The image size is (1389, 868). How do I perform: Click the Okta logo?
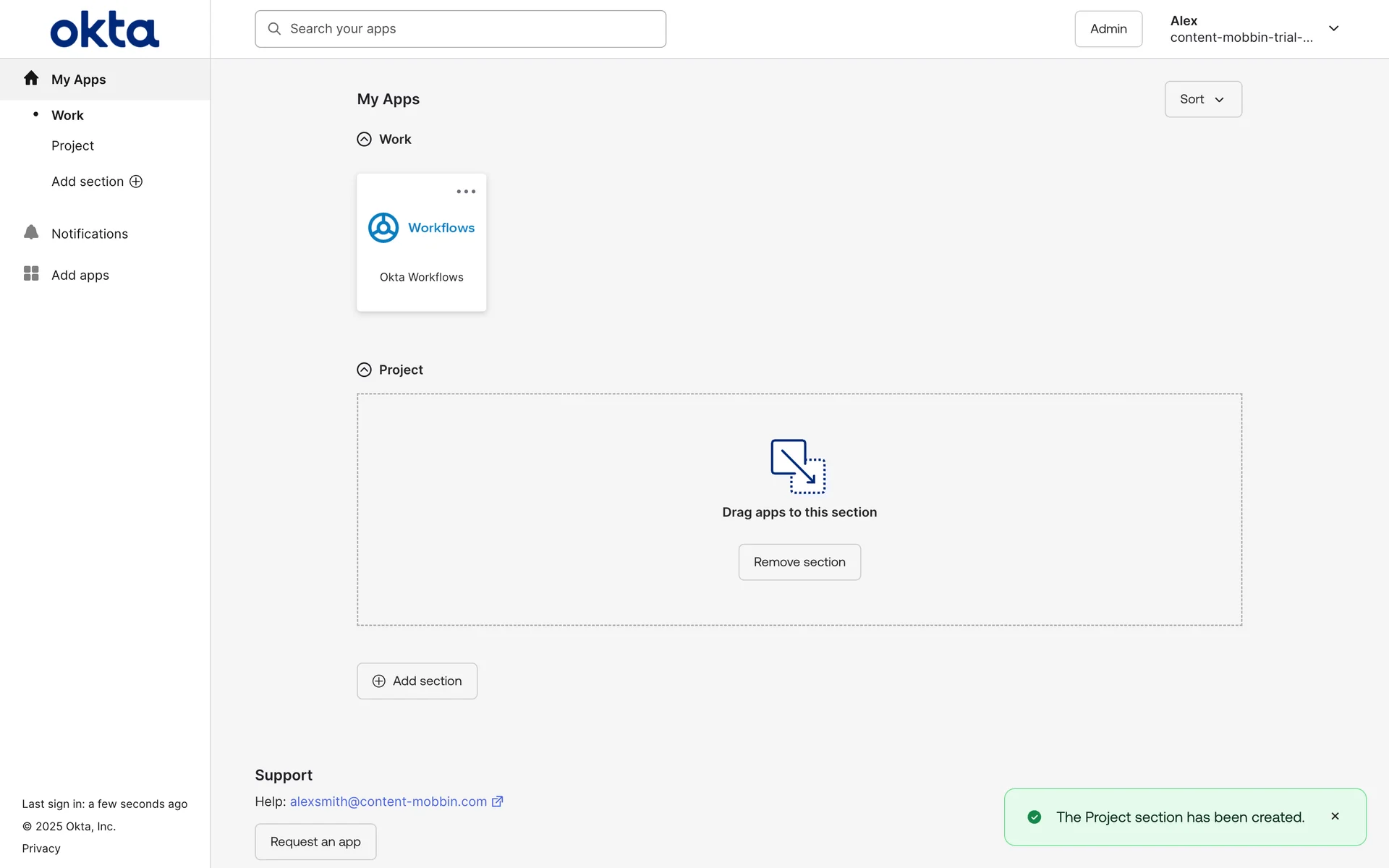[104, 30]
